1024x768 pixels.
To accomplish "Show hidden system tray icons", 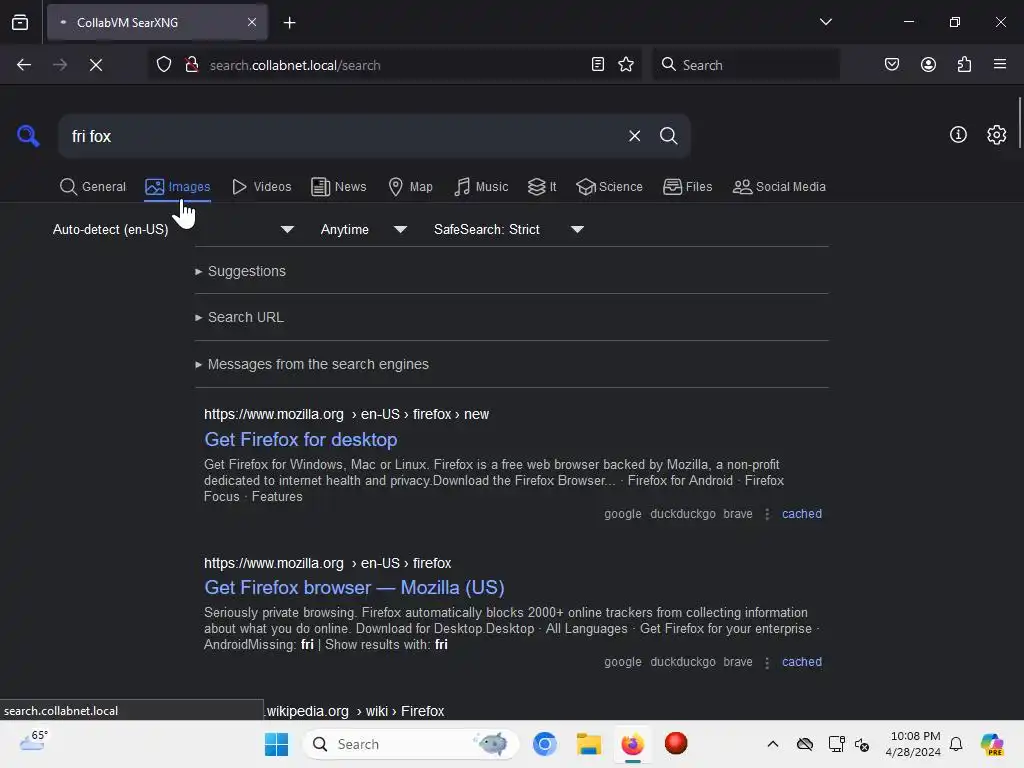I will [773, 744].
